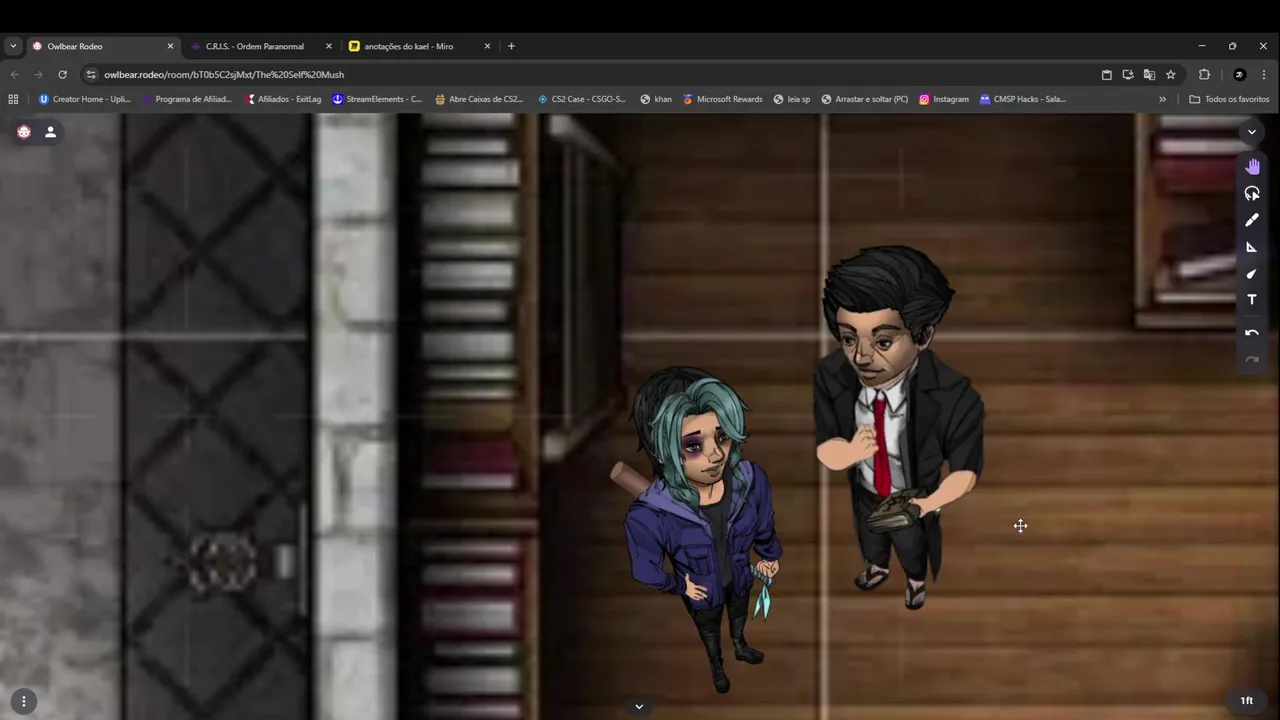Viewport: 1280px width, 720px height.
Task: Open CS2 Case - CSGO-S... bookmark
Action: pyautogui.click(x=581, y=99)
